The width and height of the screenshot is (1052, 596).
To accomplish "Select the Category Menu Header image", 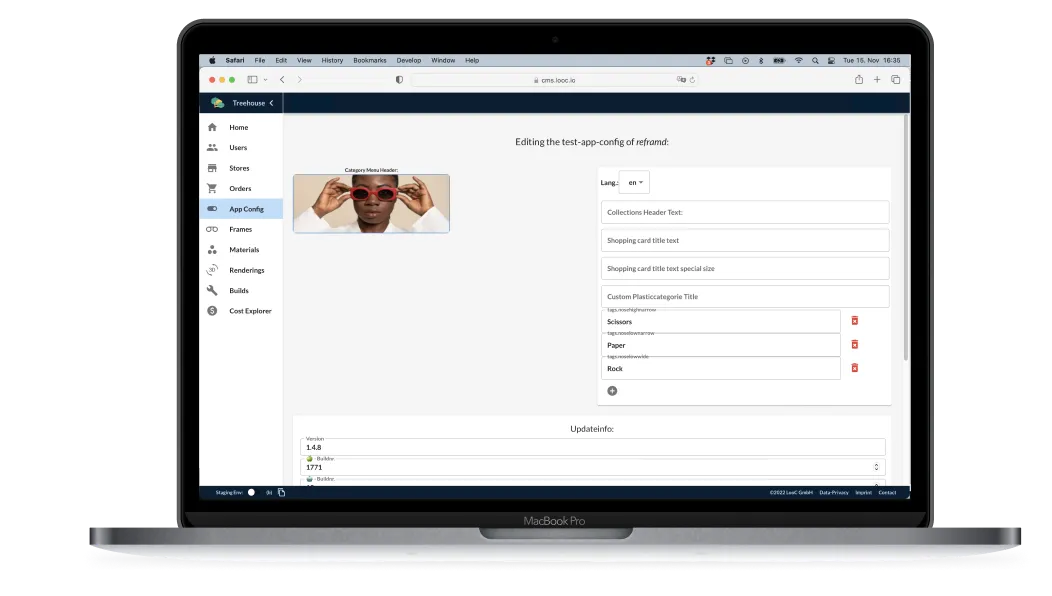I will [x=371, y=203].
